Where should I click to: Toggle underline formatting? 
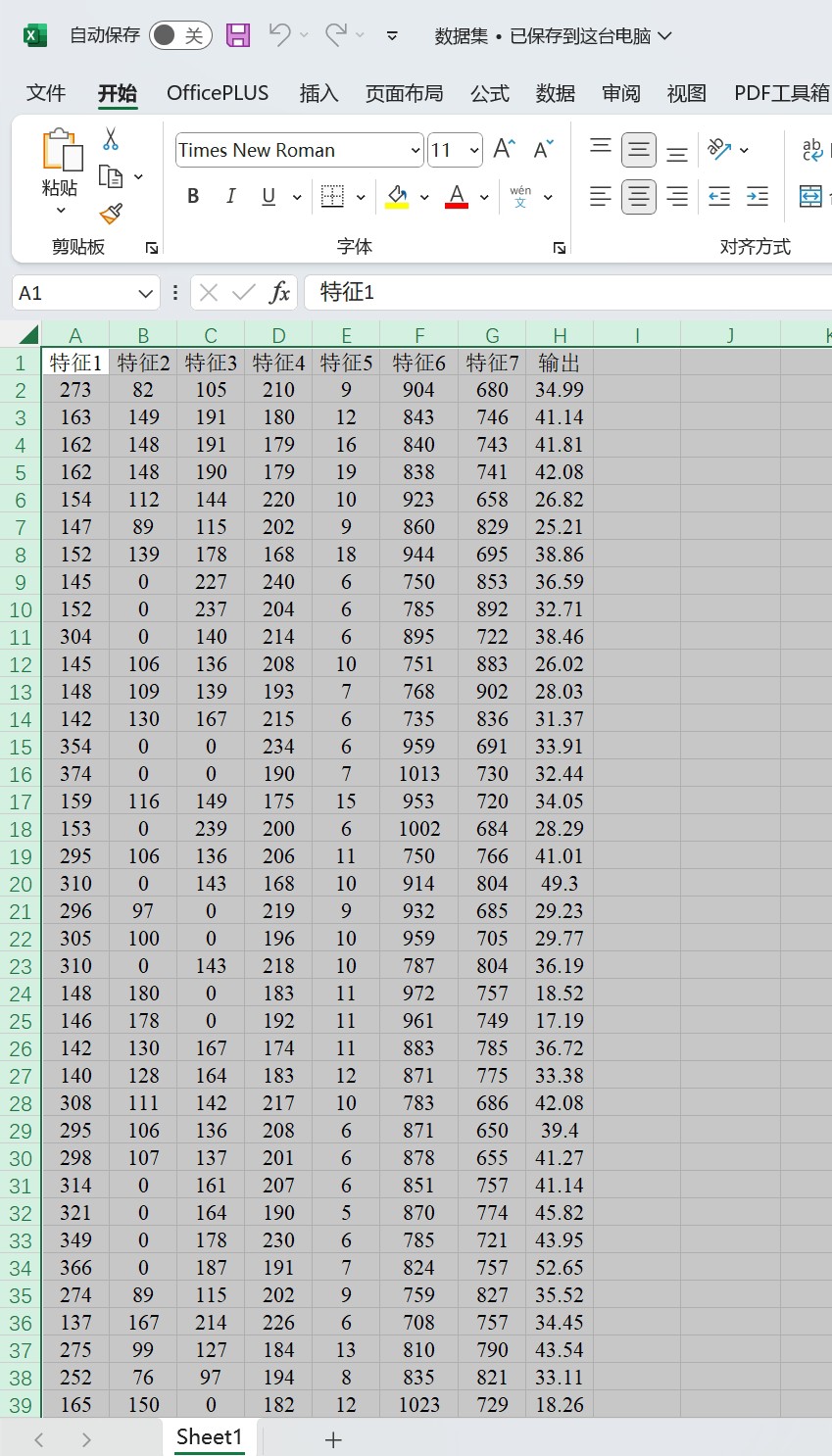point(269,196)
